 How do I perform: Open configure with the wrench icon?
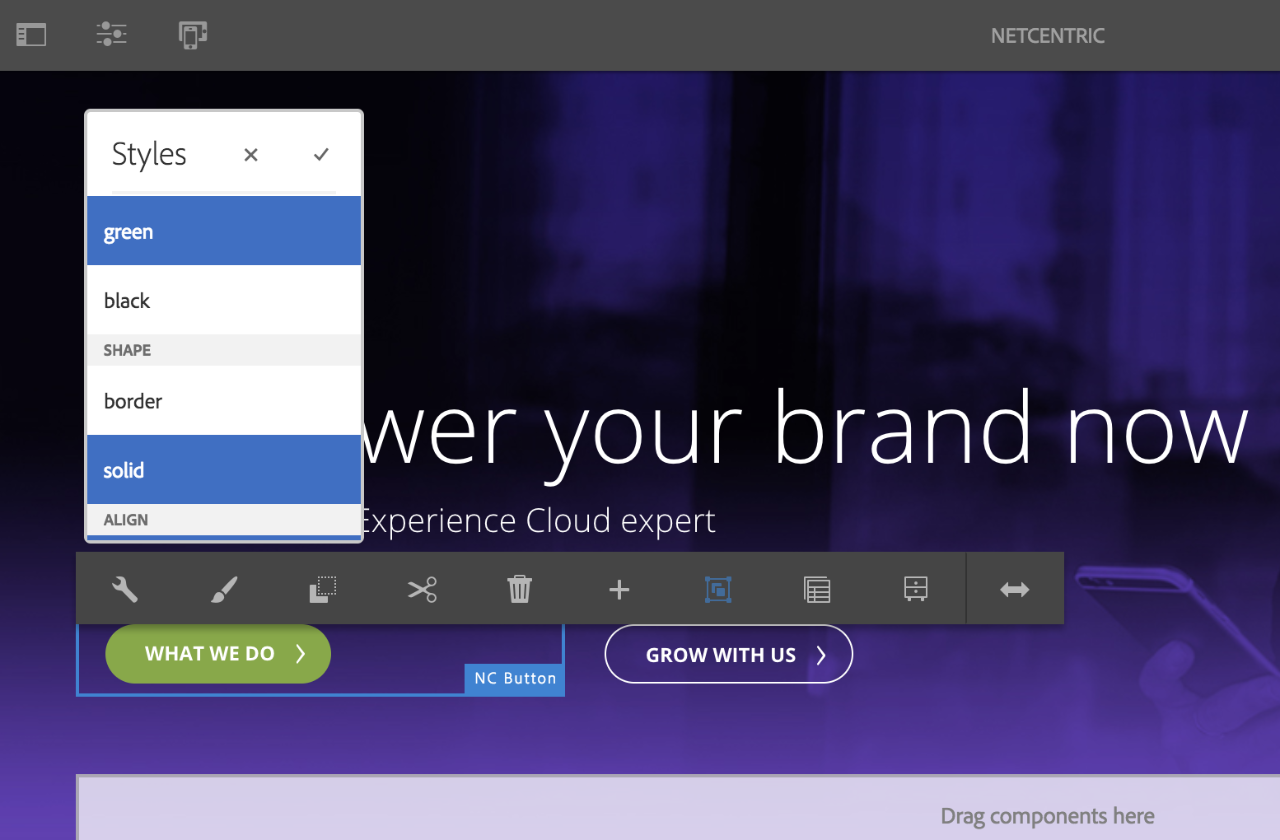coord(125,590)
